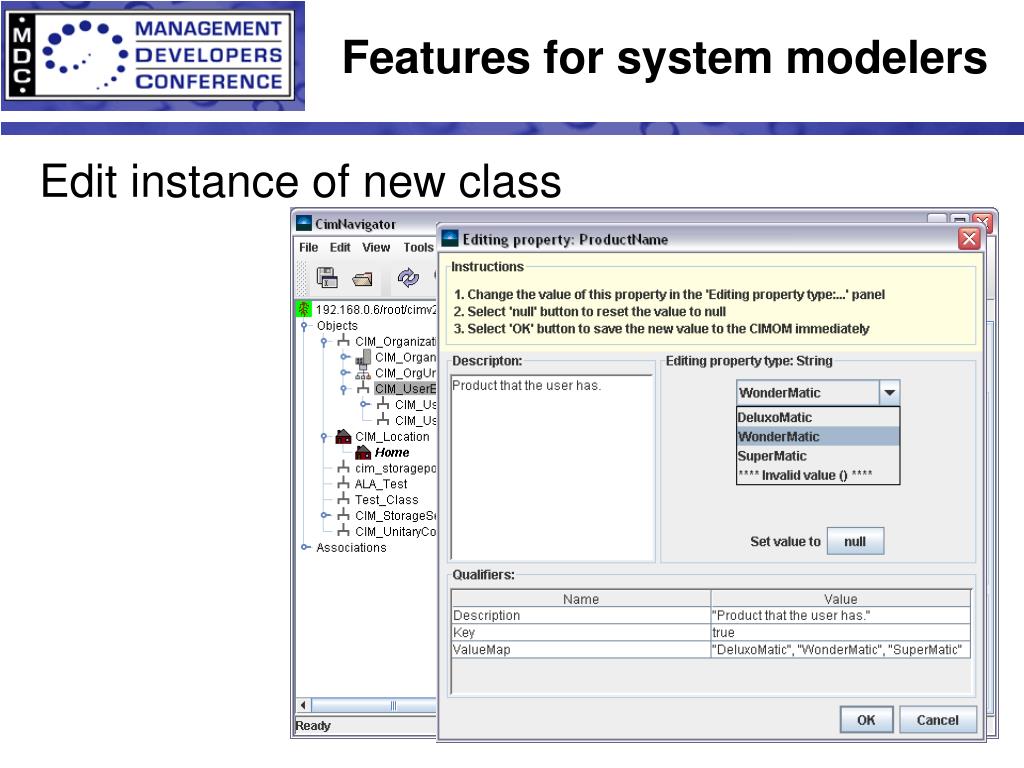Collapse the CIM_Organizati tree branch
The image size is (1024, 768).
[324, 342]
